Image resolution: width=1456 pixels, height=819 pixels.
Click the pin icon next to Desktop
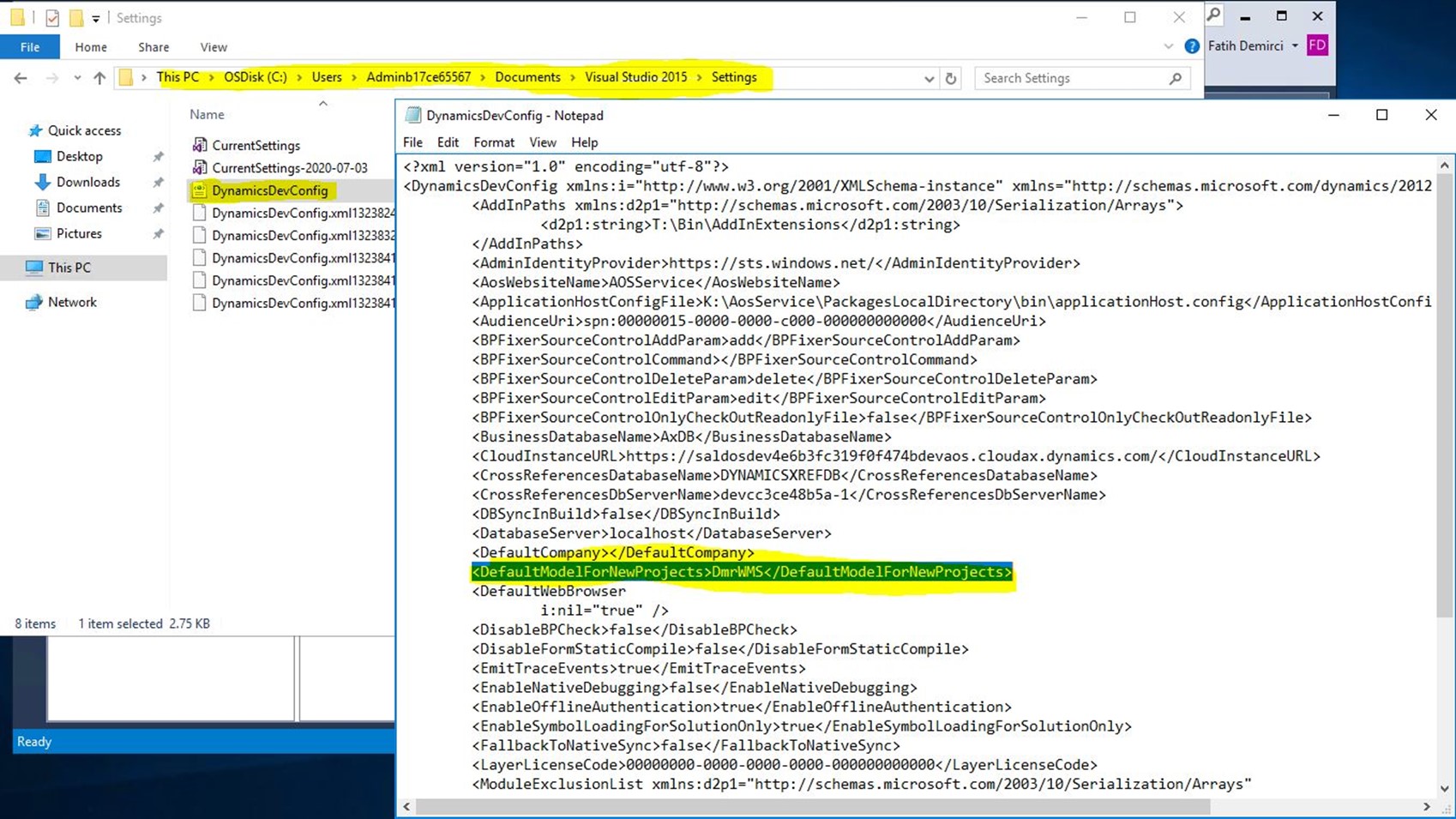(x=158, y=157)
